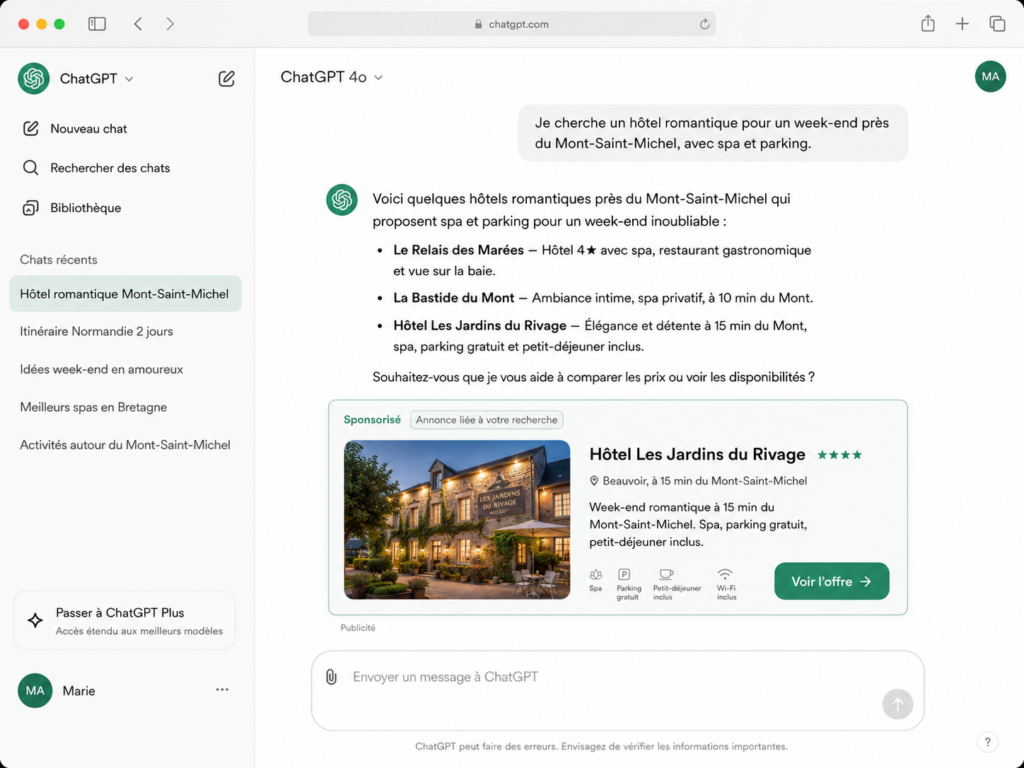This screenshot has width=1024, height=768.
Task: Click the paperclip attach file icon
Action: (331, 677)
